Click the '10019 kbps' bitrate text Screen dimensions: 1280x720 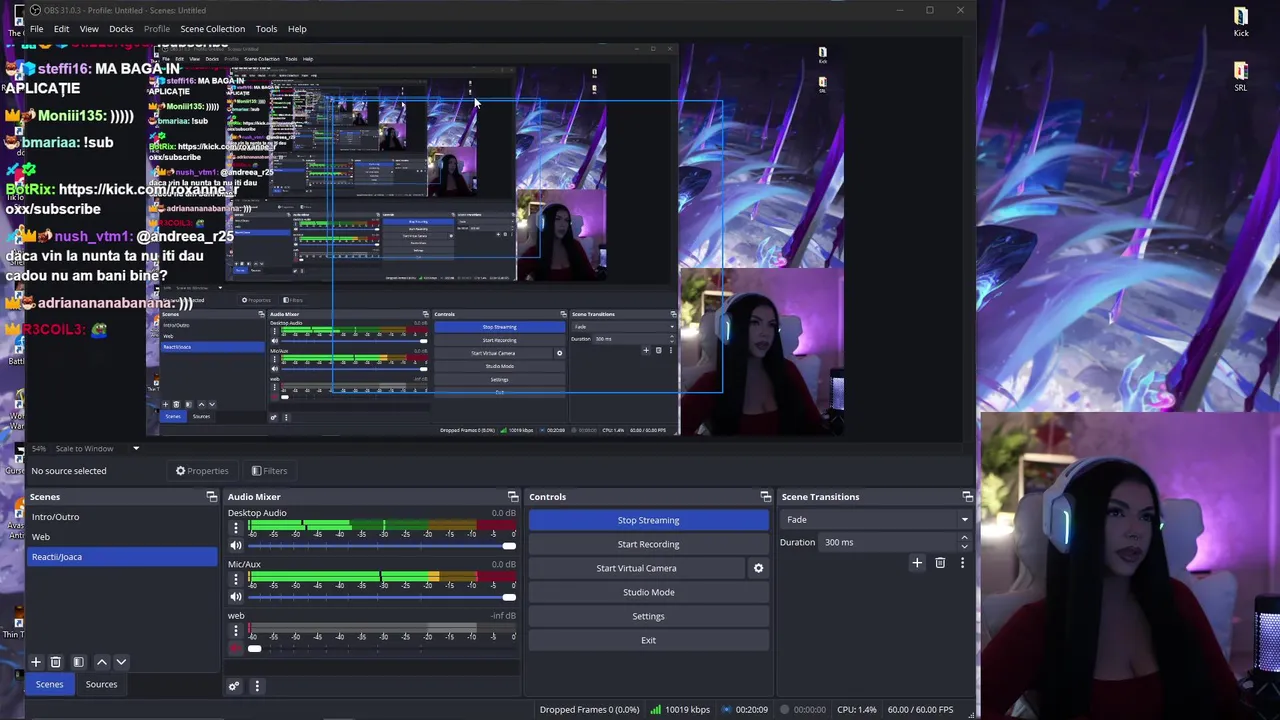click(x=687, y=710)
